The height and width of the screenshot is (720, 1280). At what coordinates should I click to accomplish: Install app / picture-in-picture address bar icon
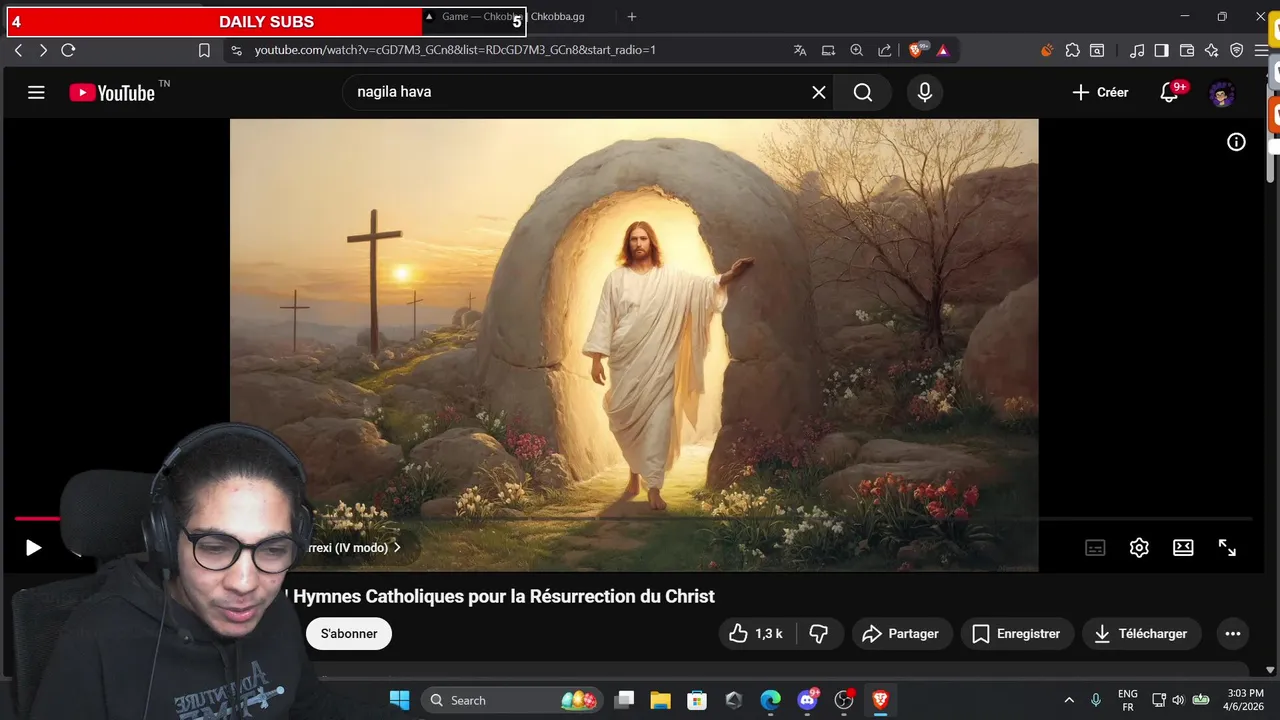pyautogui.click(x=828, y=50)
